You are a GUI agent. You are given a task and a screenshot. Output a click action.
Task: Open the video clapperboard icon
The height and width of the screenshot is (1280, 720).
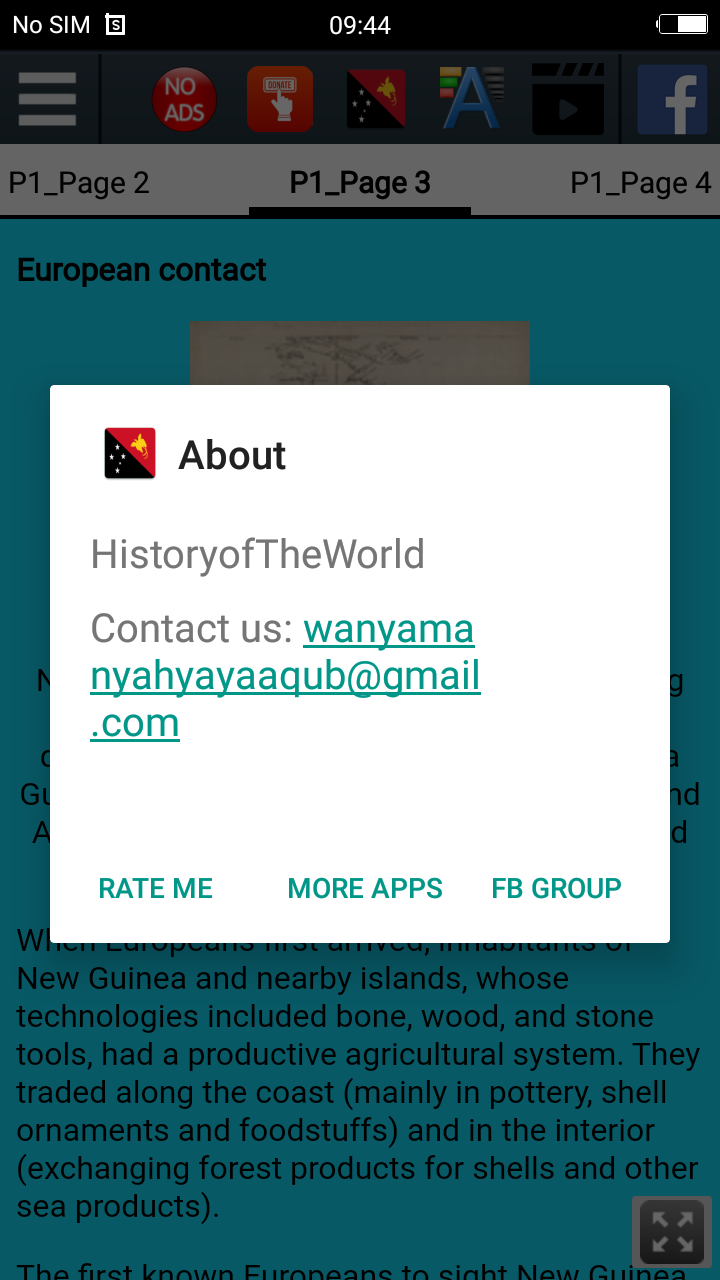coord(568,99)
